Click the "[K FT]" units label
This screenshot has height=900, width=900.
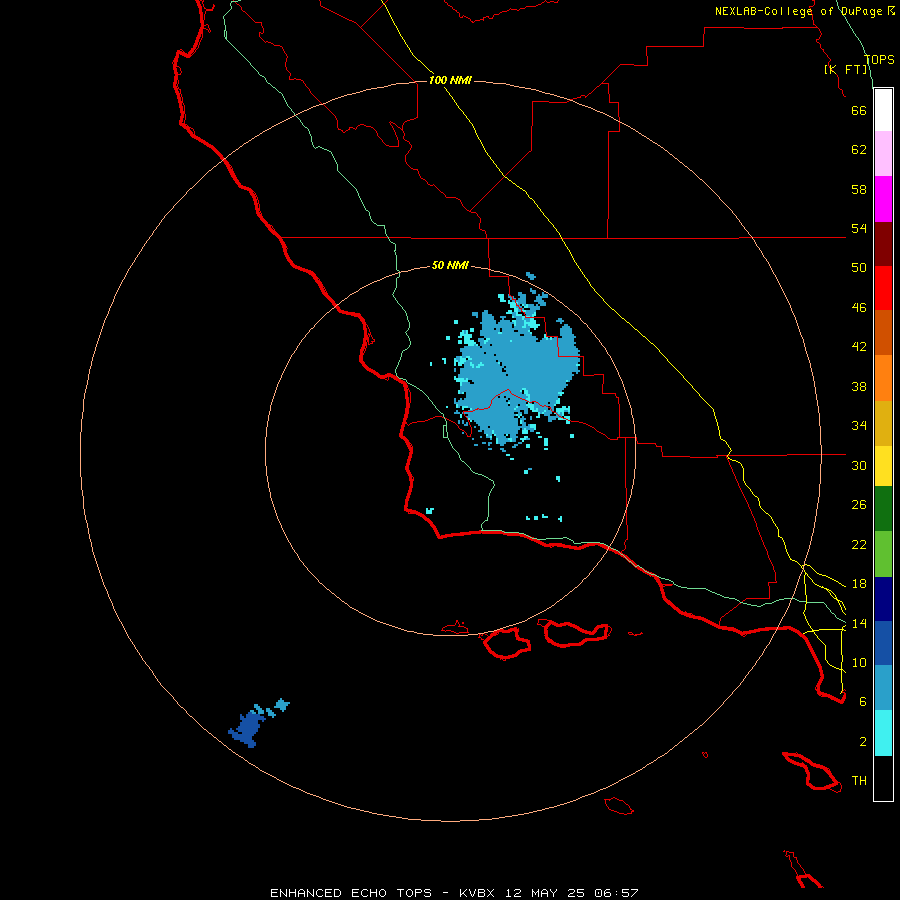tap(845, 69)
